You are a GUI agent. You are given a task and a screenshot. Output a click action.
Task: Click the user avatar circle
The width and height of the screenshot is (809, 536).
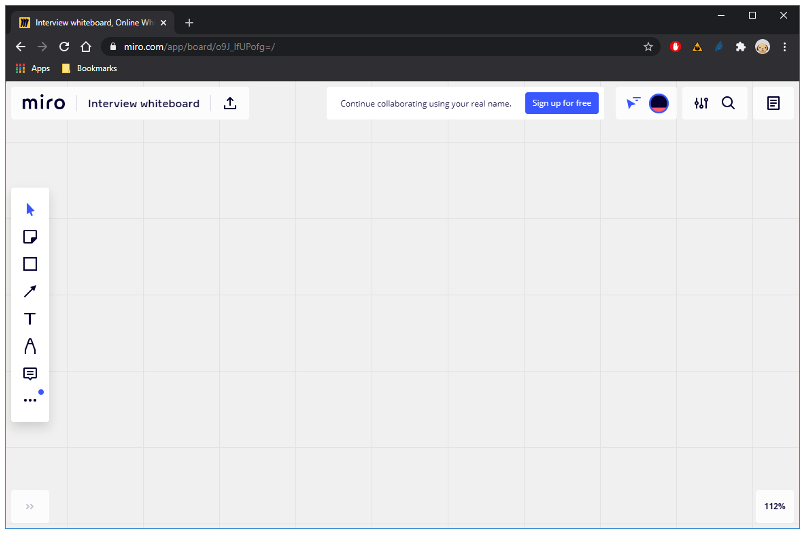(659, 103)
